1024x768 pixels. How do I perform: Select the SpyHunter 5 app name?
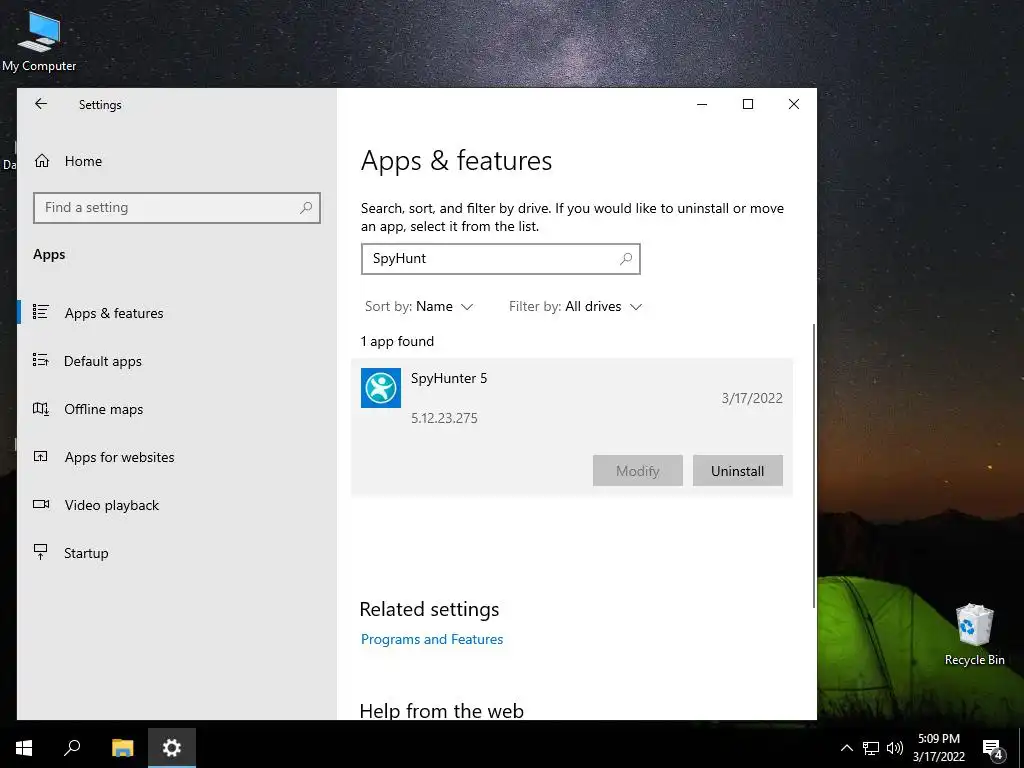pos(449,378)
